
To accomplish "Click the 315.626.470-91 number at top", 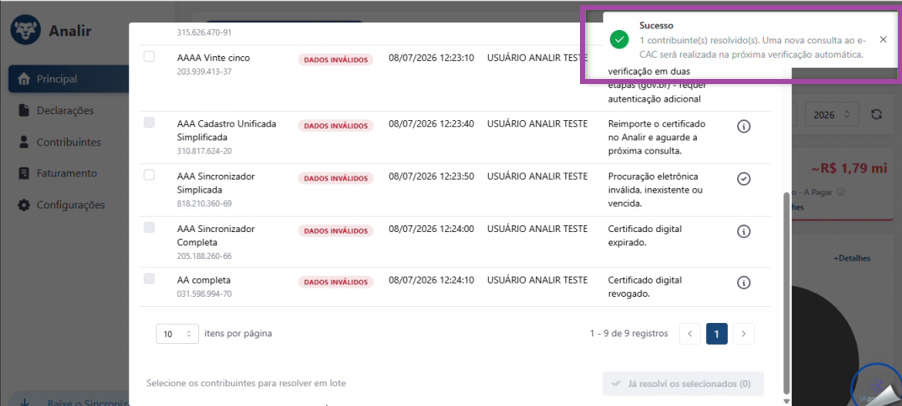I will click(204, 32).
